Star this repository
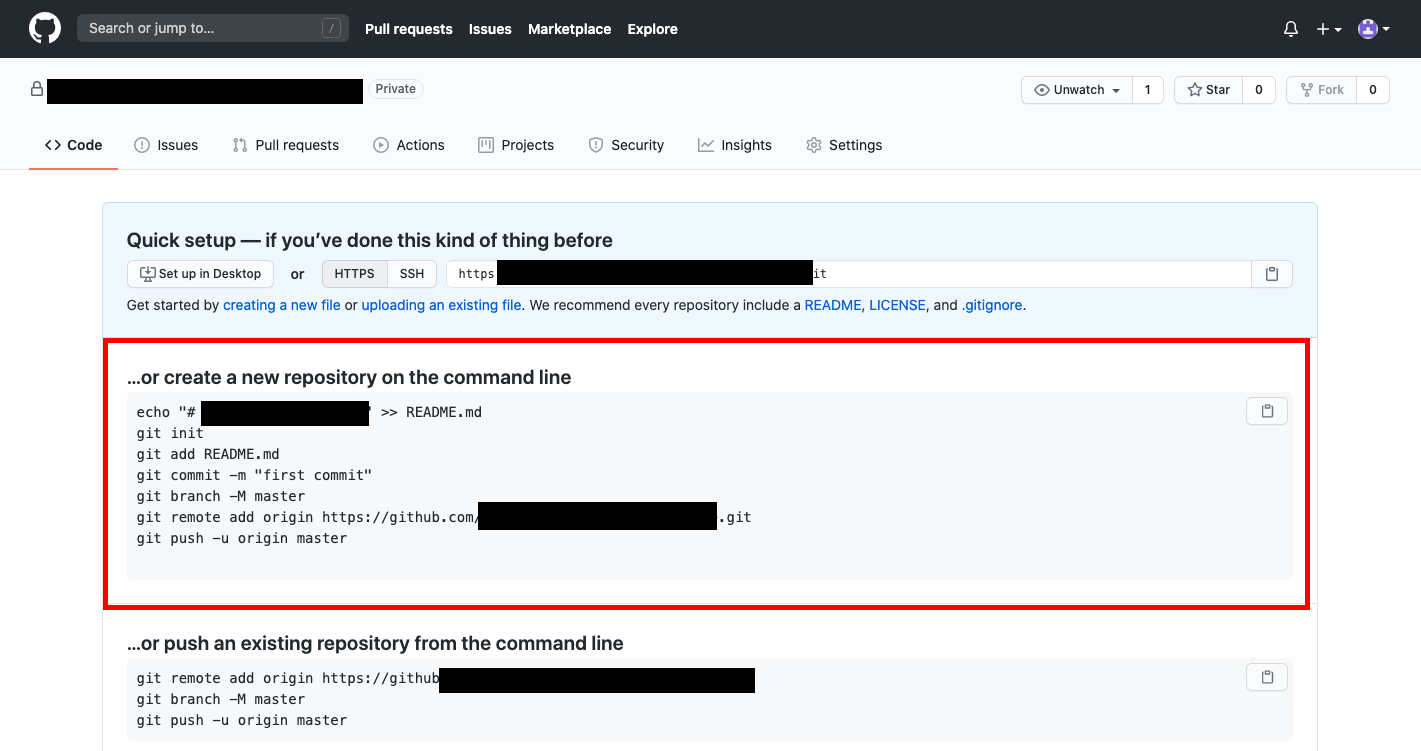This screenshot has width=1421, height=751. [x=1209, y=90]
